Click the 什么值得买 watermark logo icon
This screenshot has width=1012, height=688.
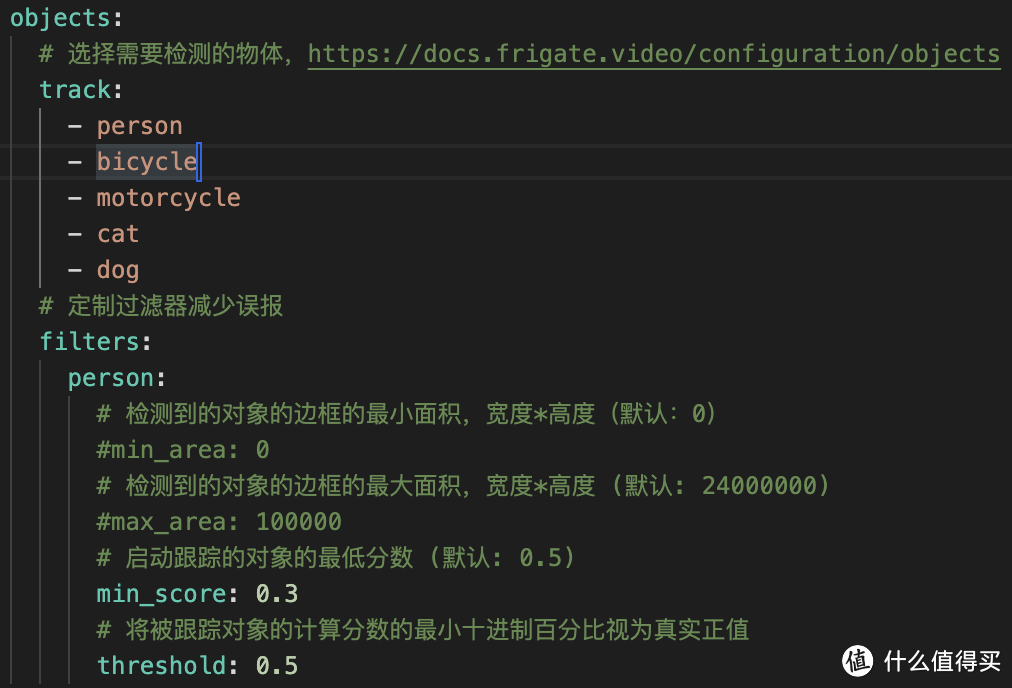coord(858,659)
